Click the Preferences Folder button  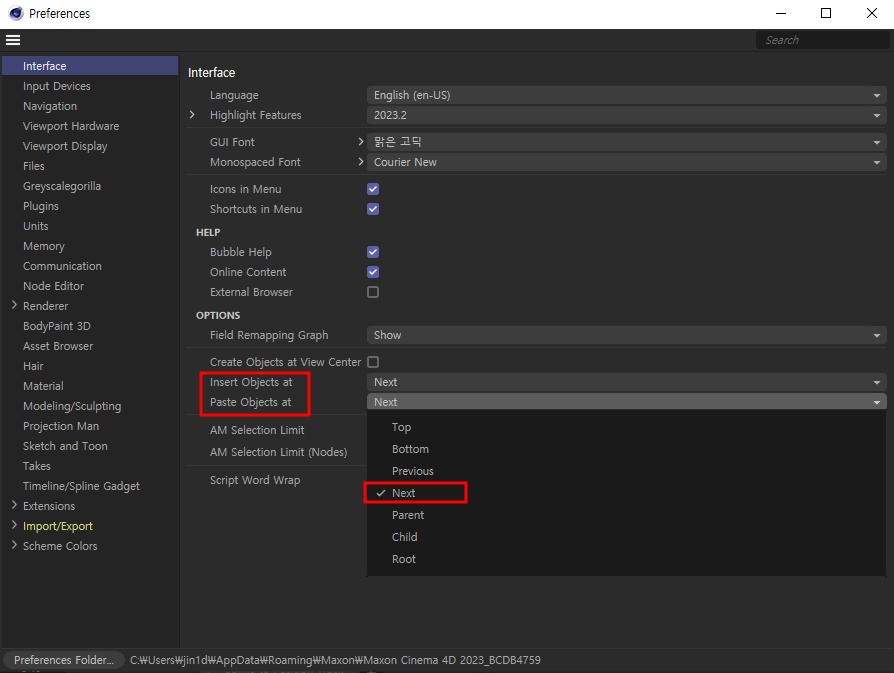[x=64, y=660]
